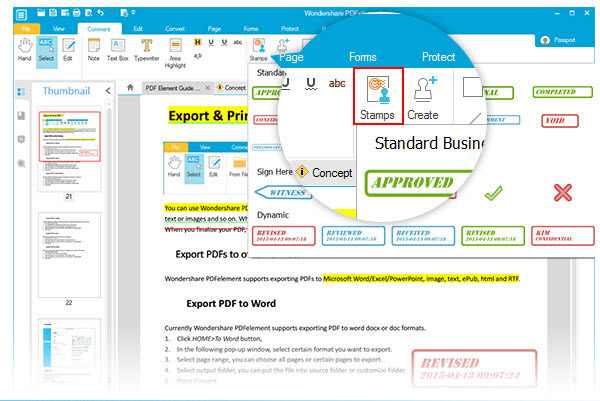The height and width of the screenshot is (401, 600).
Task: Click the Sign Here stamps section label
Action: click(x=274, y=172)
